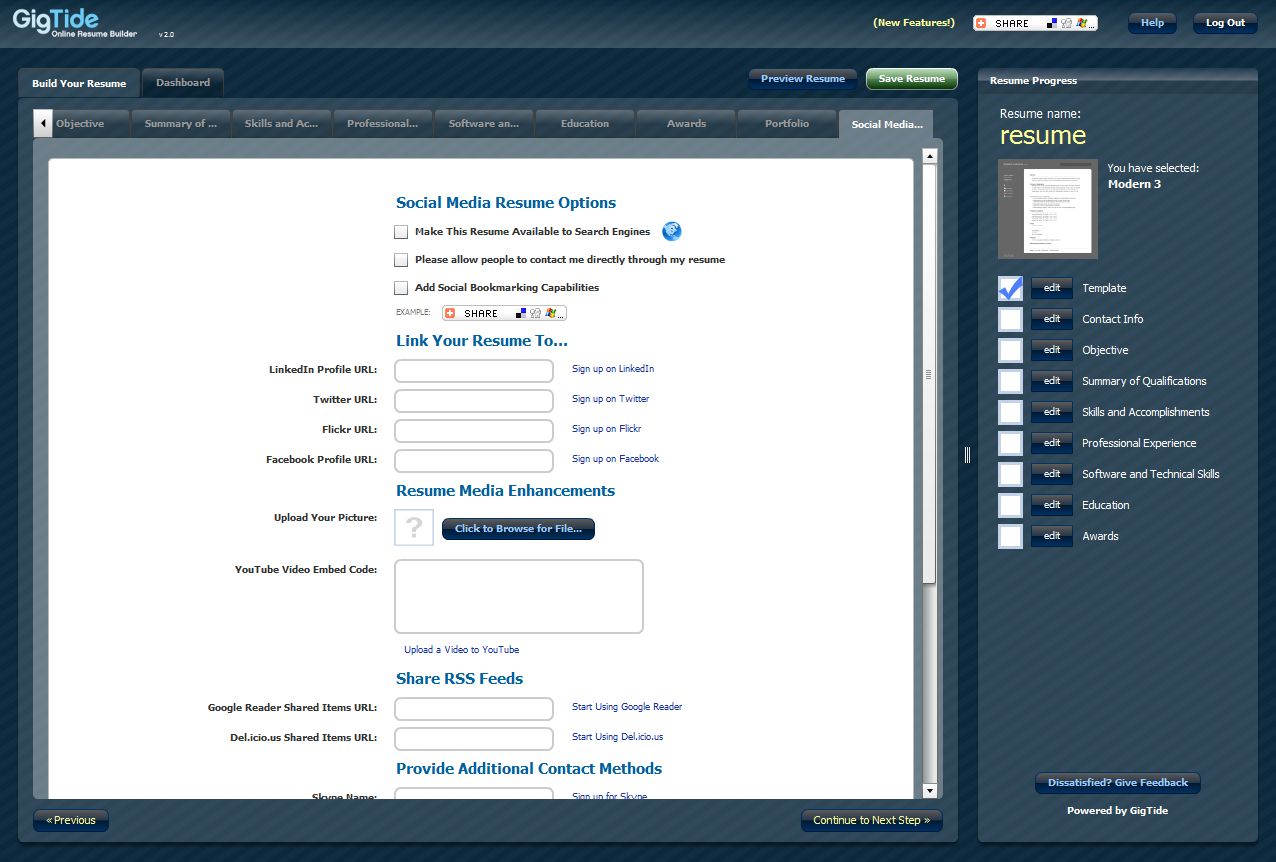
Task: Switch to the Dashboard tab
Action: 183,82
